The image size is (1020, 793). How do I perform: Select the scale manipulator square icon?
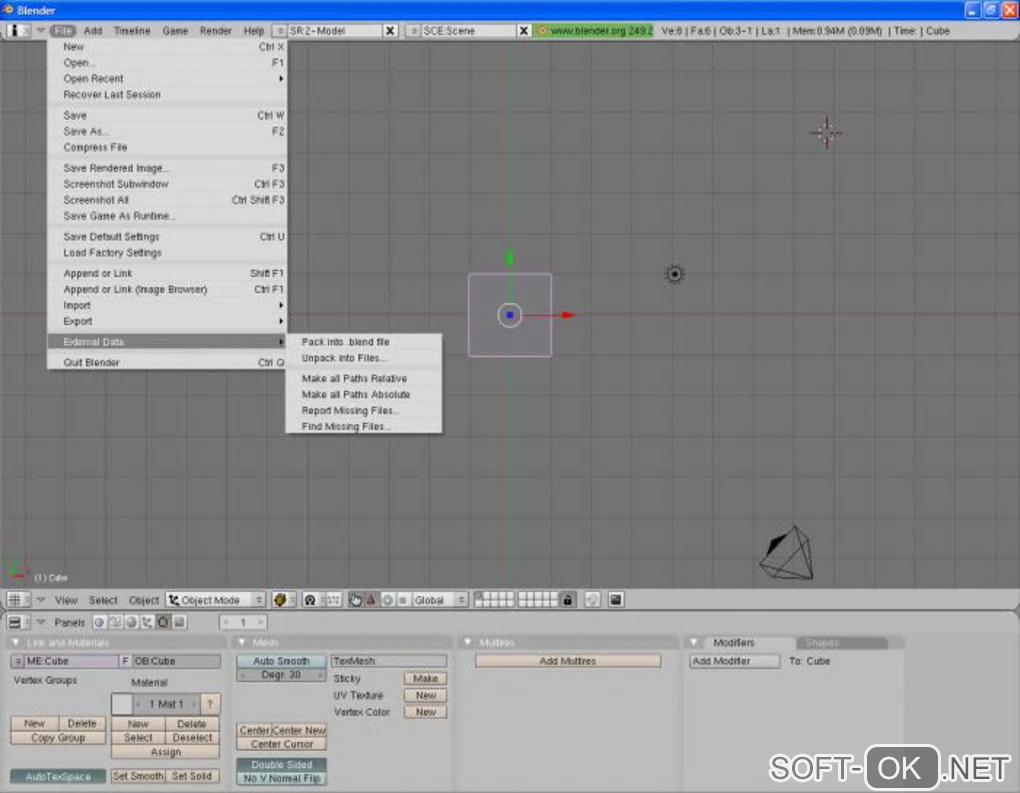point(403,600)
